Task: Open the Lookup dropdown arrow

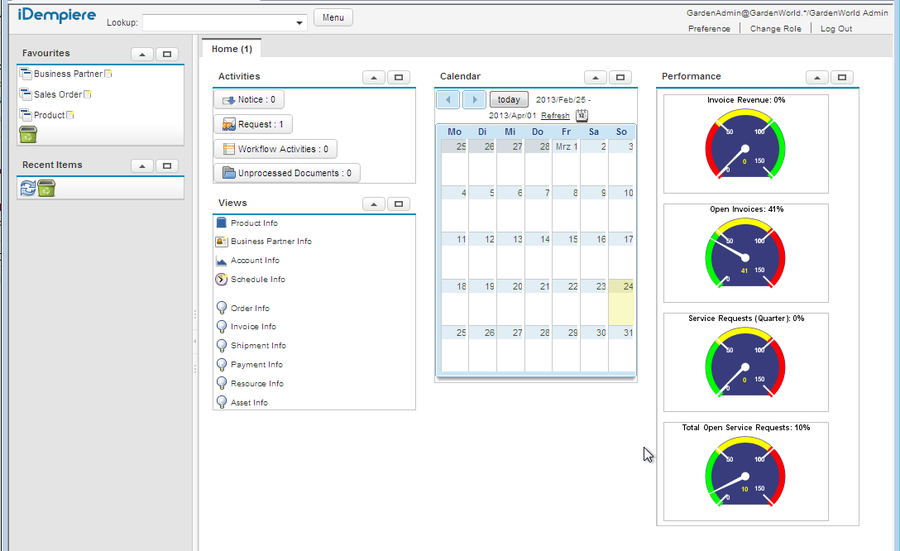Action: [x=300, y=22]
